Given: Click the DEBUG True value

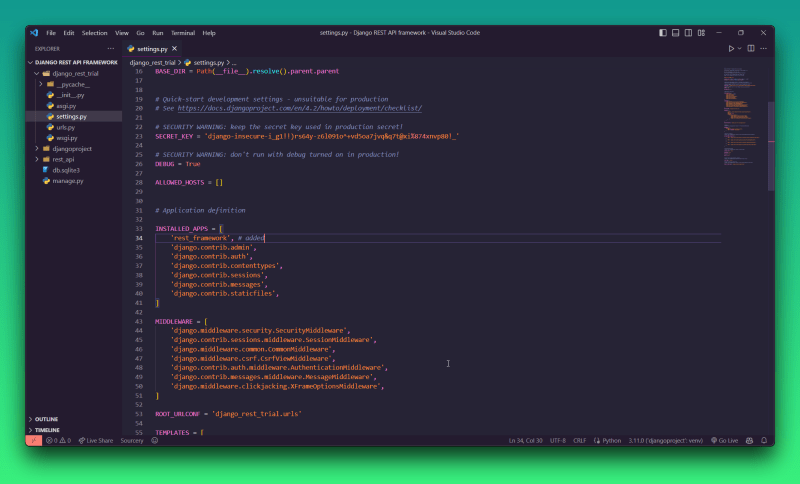Looking at the screenshot, I should point(193,164).
